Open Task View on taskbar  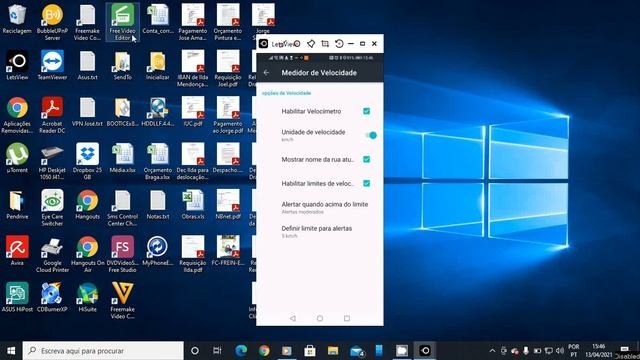click(217, 351)
